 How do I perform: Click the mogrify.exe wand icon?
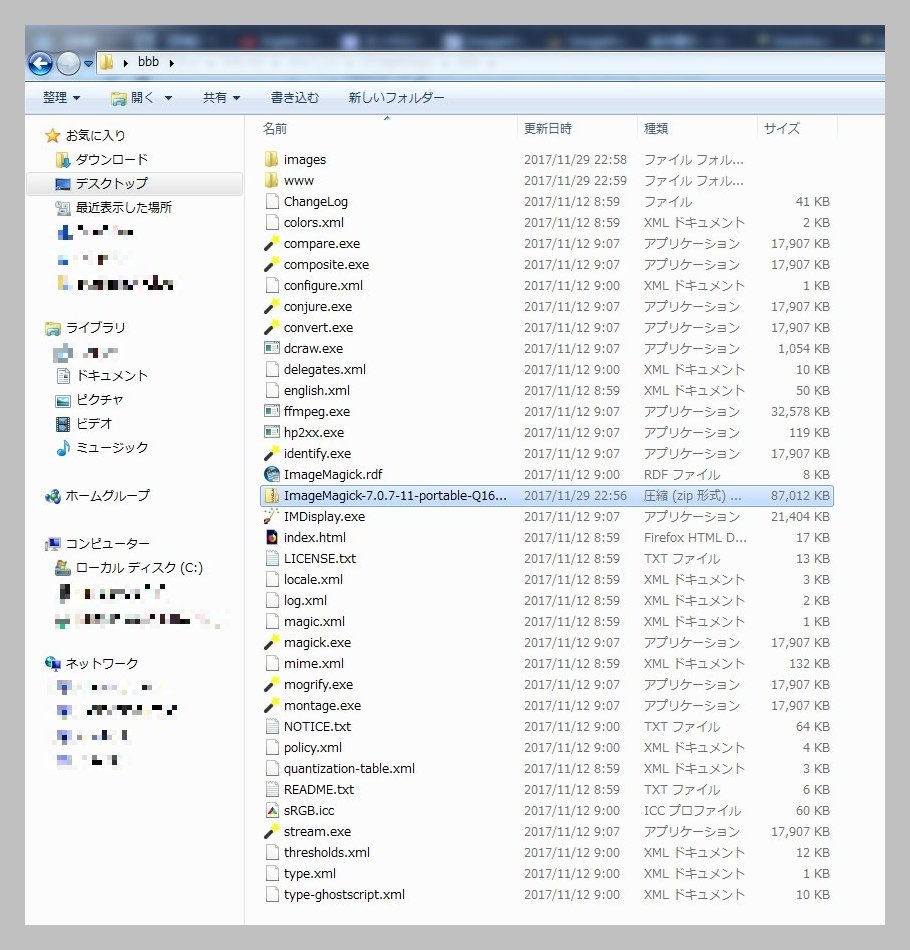pos(271,685)
